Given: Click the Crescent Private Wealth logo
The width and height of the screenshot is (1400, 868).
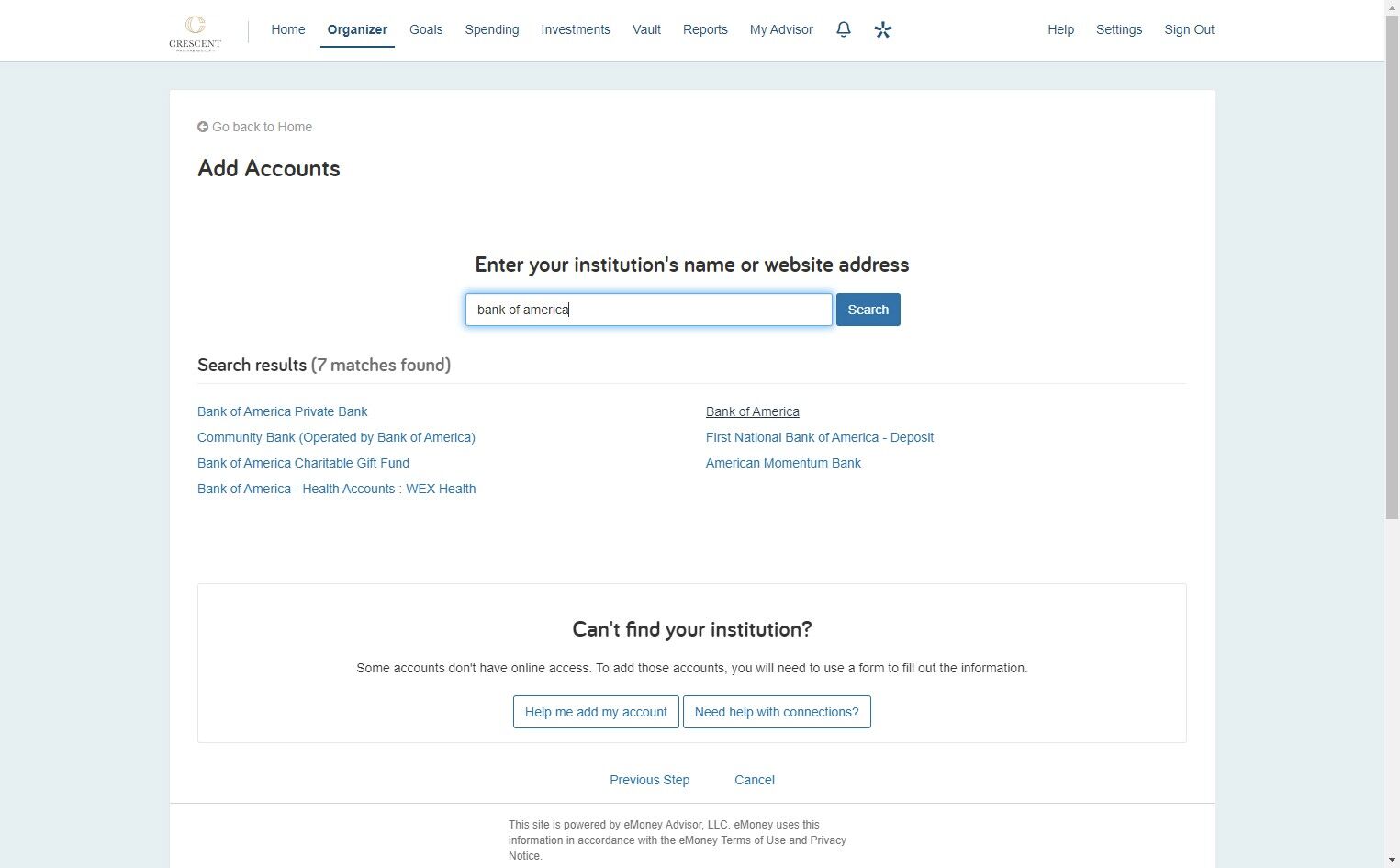Looking at the screenshot, I should 195,32.
